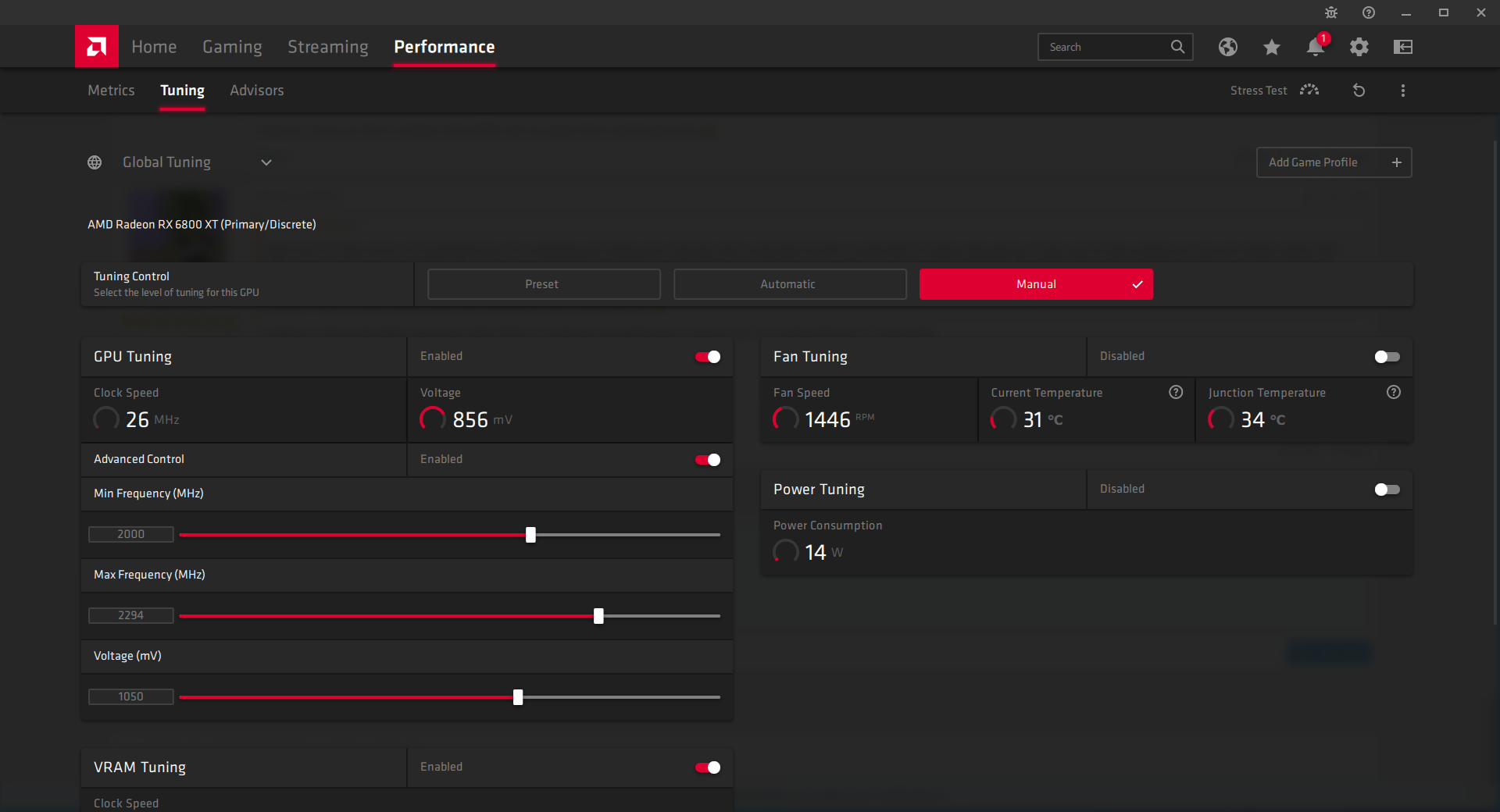
Task: Select the Manual tuning control button
Action: coord(1036,284)
